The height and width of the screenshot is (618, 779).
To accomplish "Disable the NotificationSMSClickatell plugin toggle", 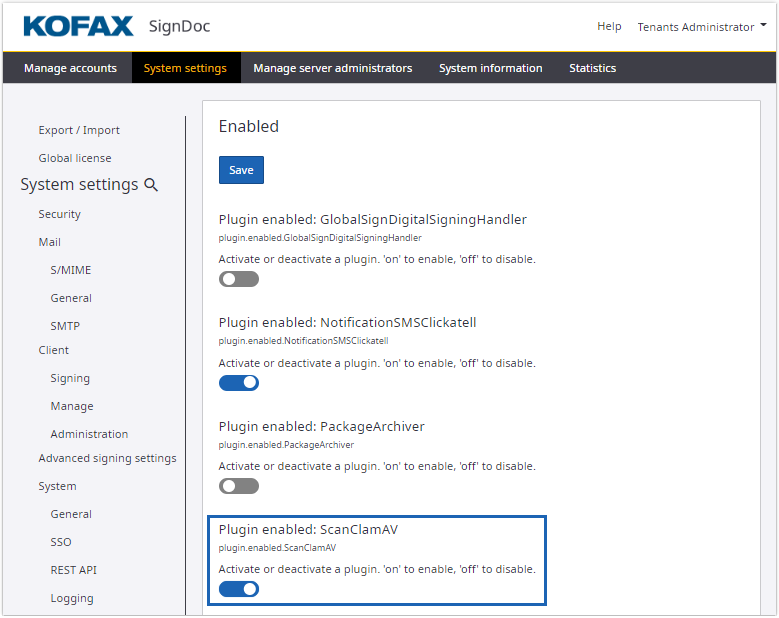I will (238, 383).
